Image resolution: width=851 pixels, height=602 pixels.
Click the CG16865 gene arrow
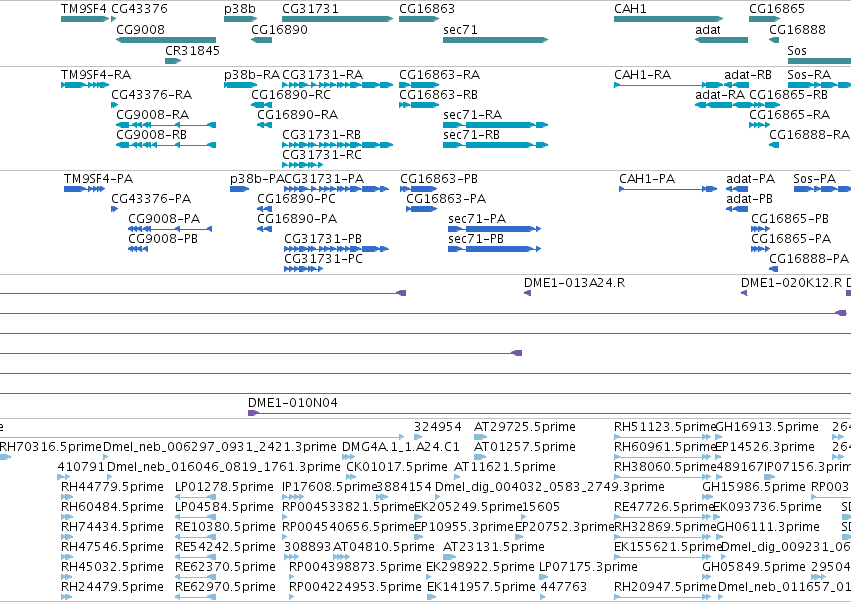click(x=765, y=19)
